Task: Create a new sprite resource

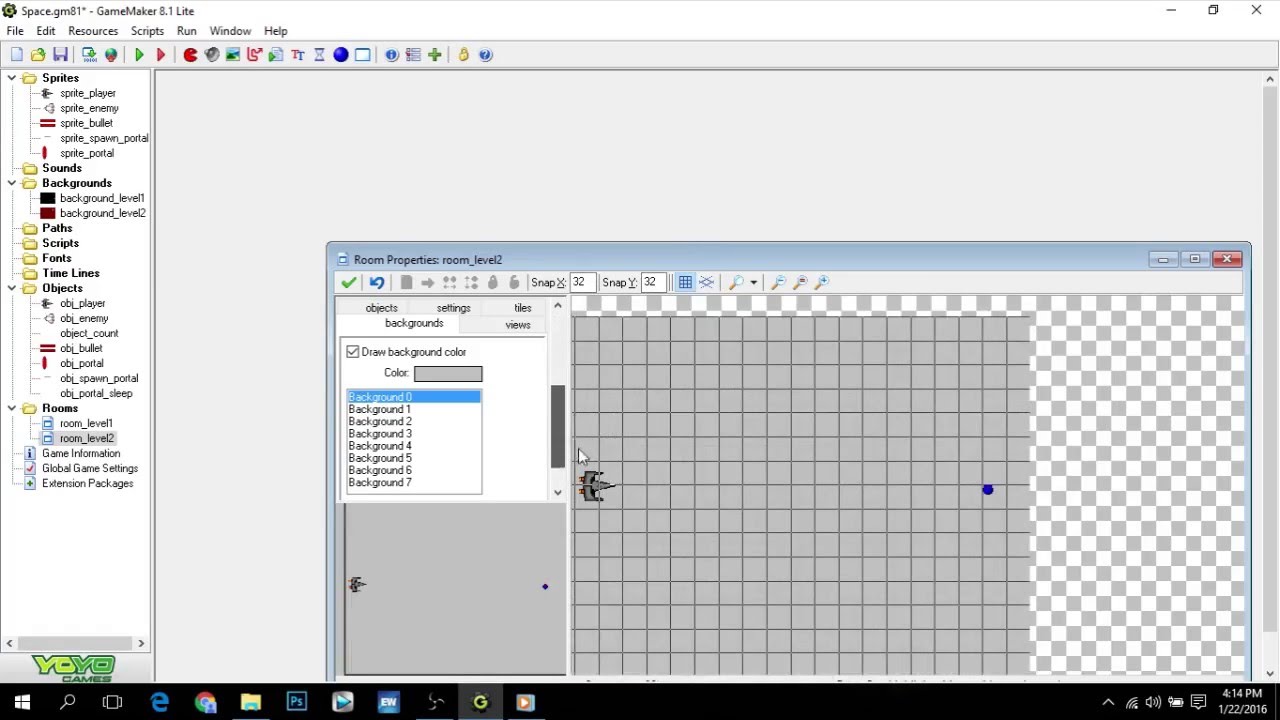Action: [x=190, y=55]
